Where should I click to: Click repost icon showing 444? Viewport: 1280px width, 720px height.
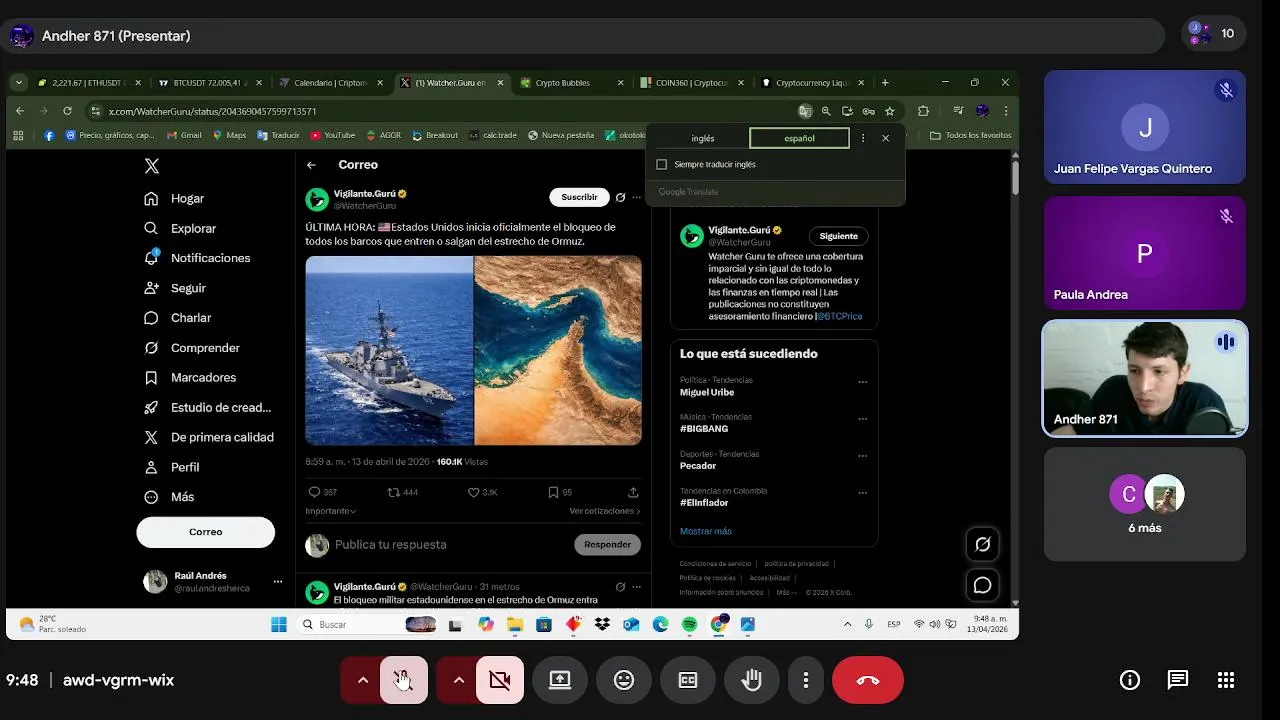click(x=402, y=492)
